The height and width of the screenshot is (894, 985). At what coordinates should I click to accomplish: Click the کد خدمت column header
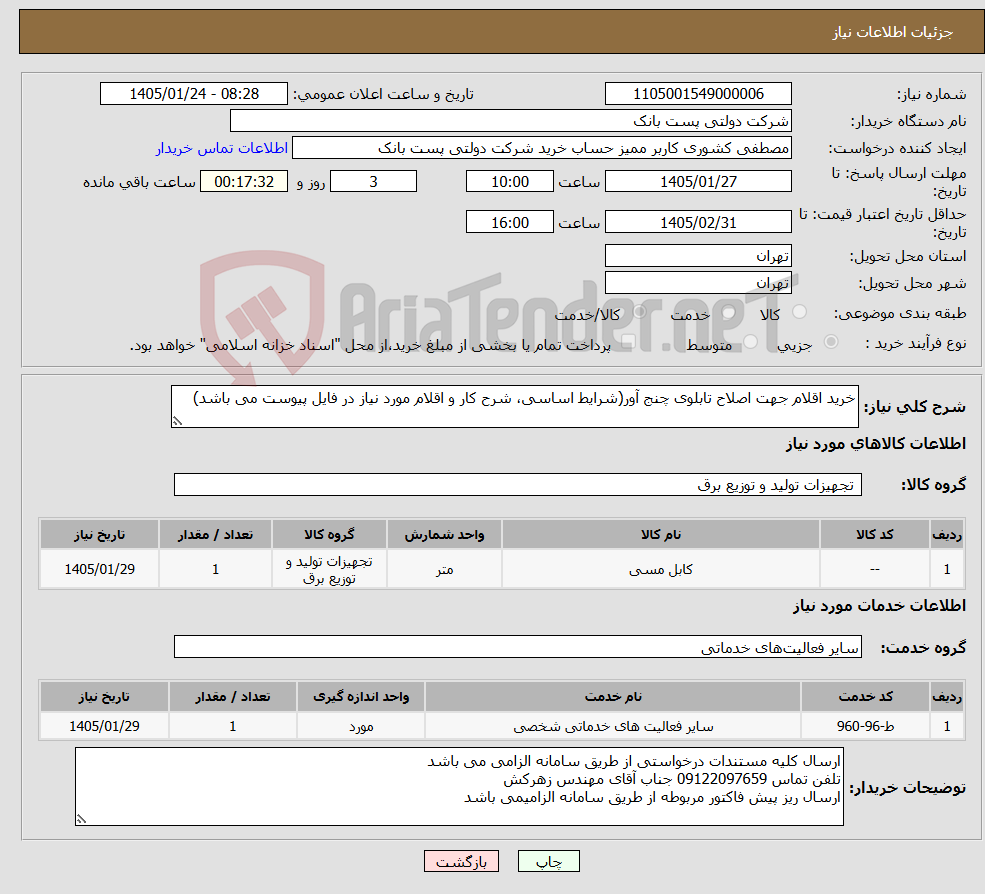pos(865,697)
